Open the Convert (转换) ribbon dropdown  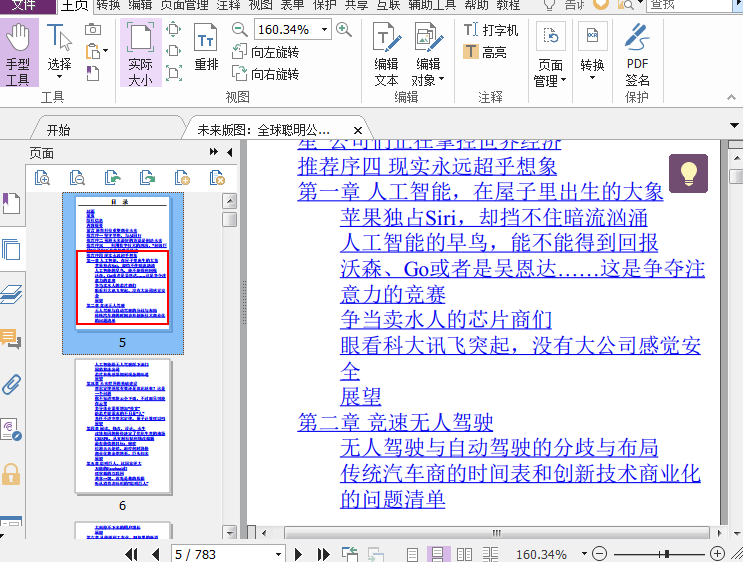coord(592,51)
